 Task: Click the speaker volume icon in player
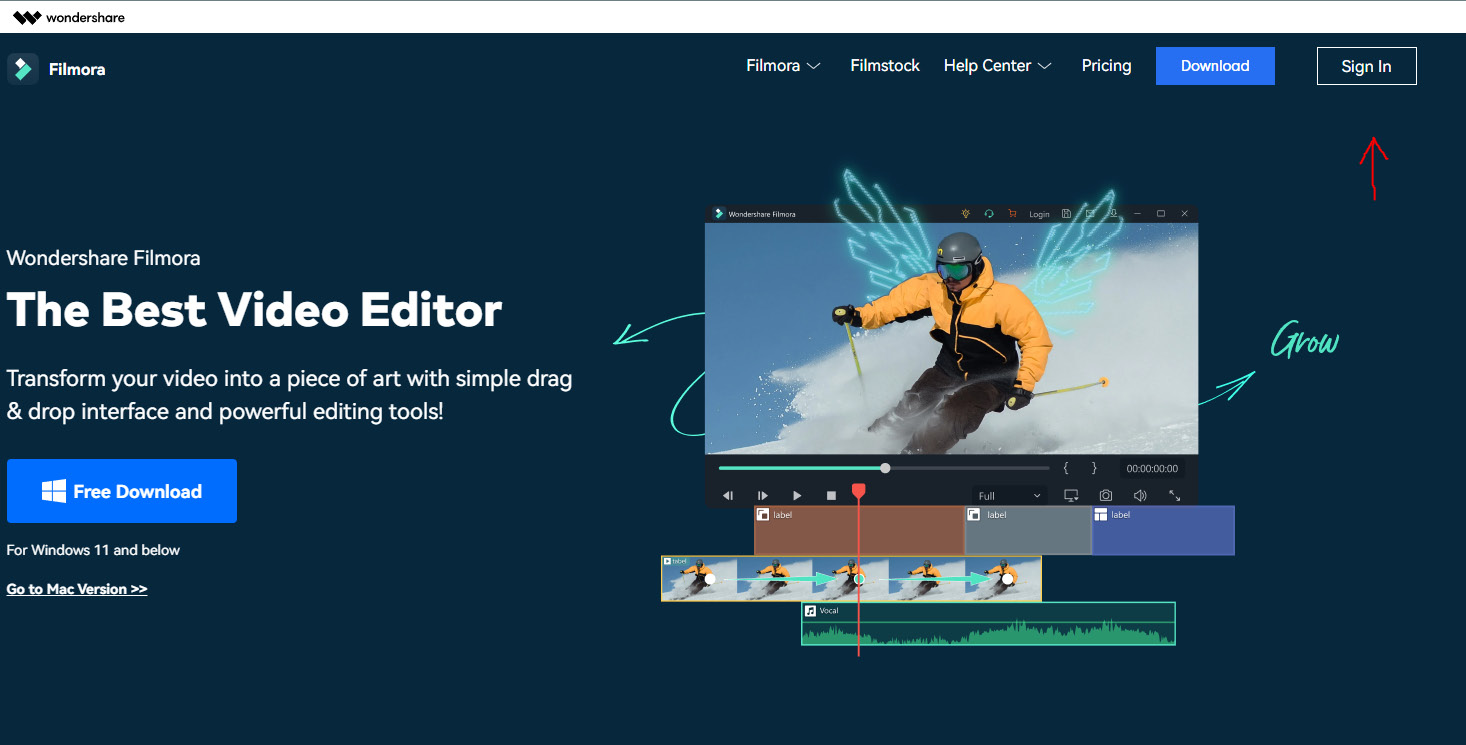click(1140, 496)
